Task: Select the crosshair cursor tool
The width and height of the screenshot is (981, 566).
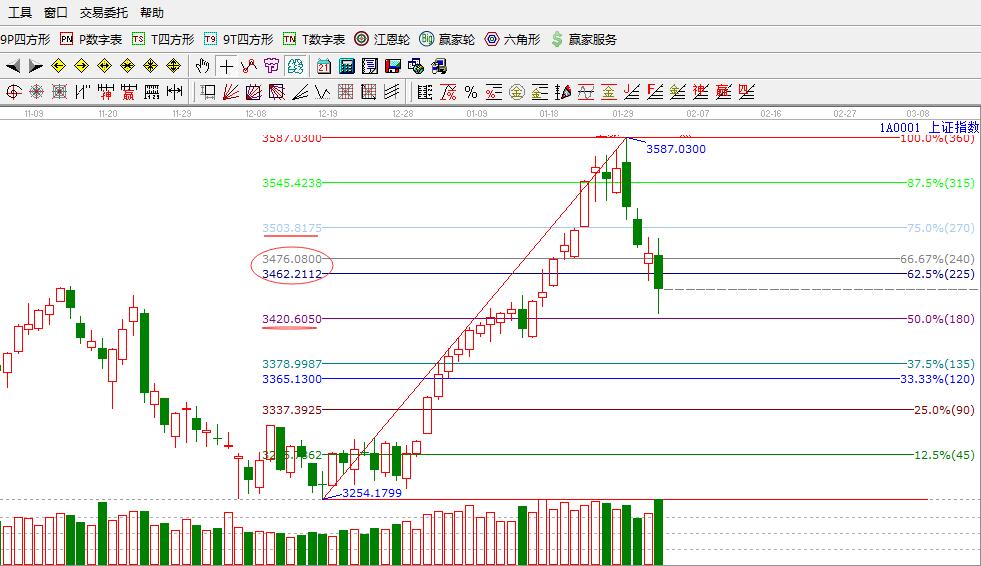Action: 226,66
